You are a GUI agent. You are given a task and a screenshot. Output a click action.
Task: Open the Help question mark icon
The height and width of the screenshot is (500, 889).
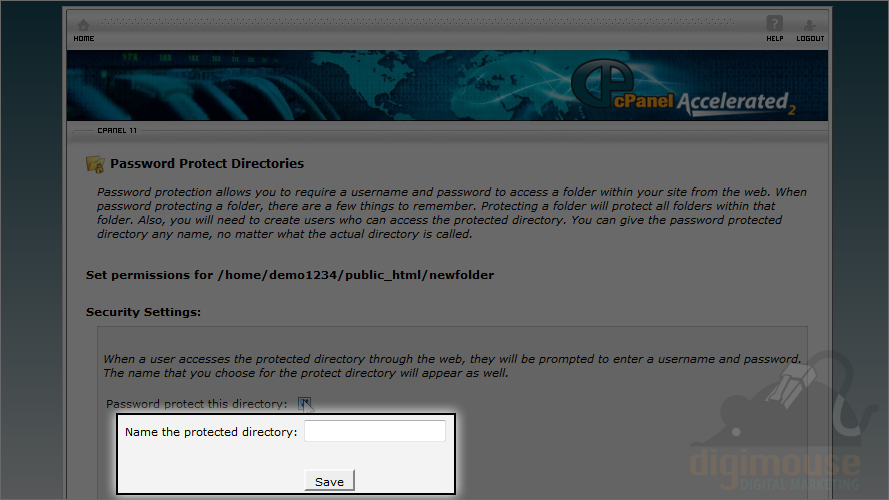pos(774,24)
